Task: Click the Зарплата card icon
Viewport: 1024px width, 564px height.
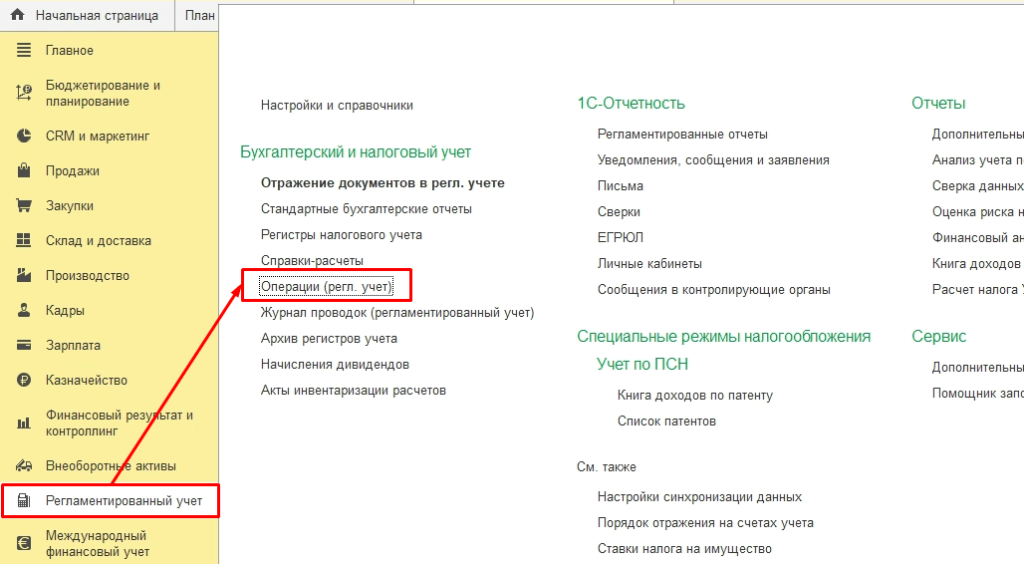Action: point(24,345)
